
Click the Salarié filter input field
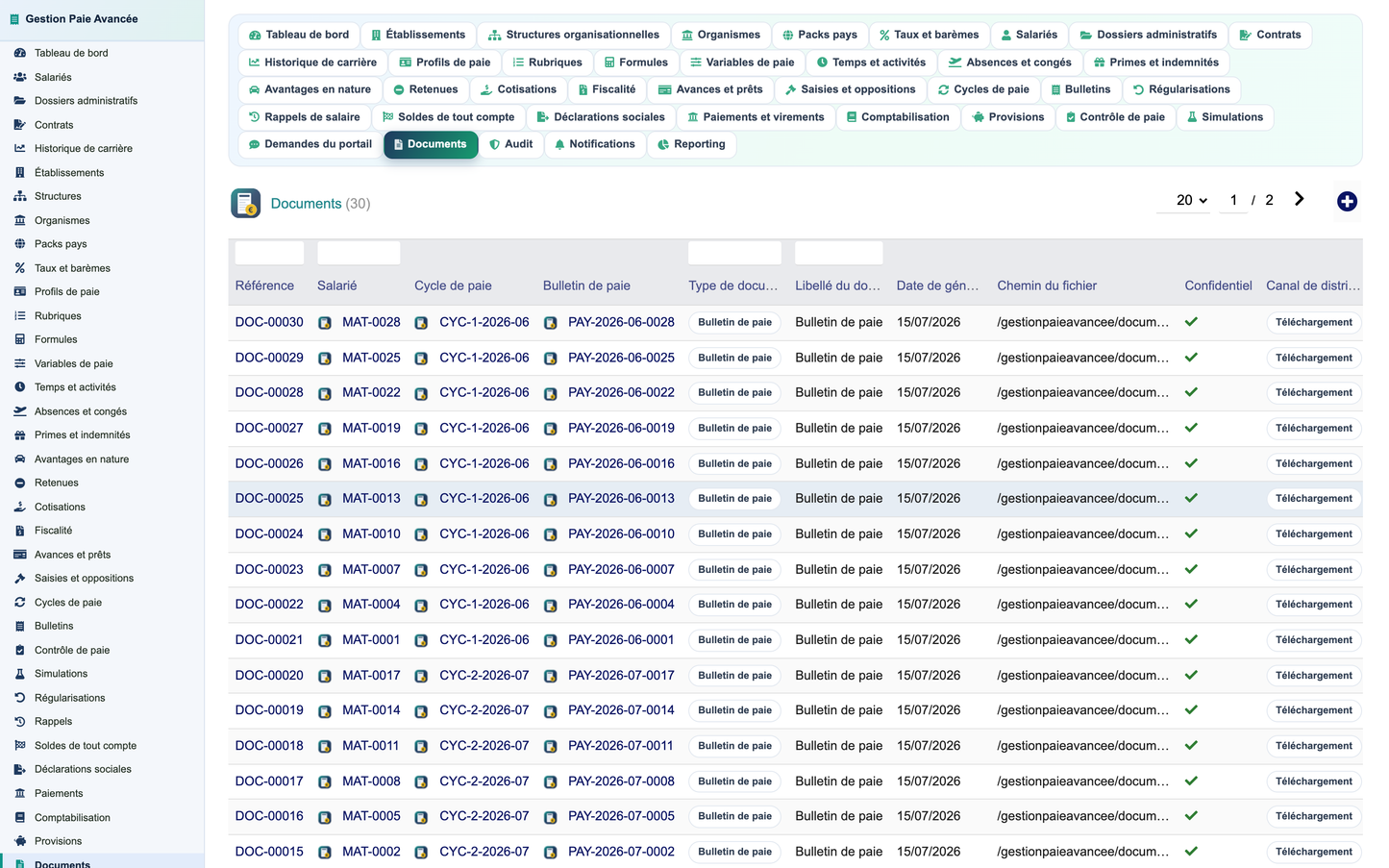(359, 253)
